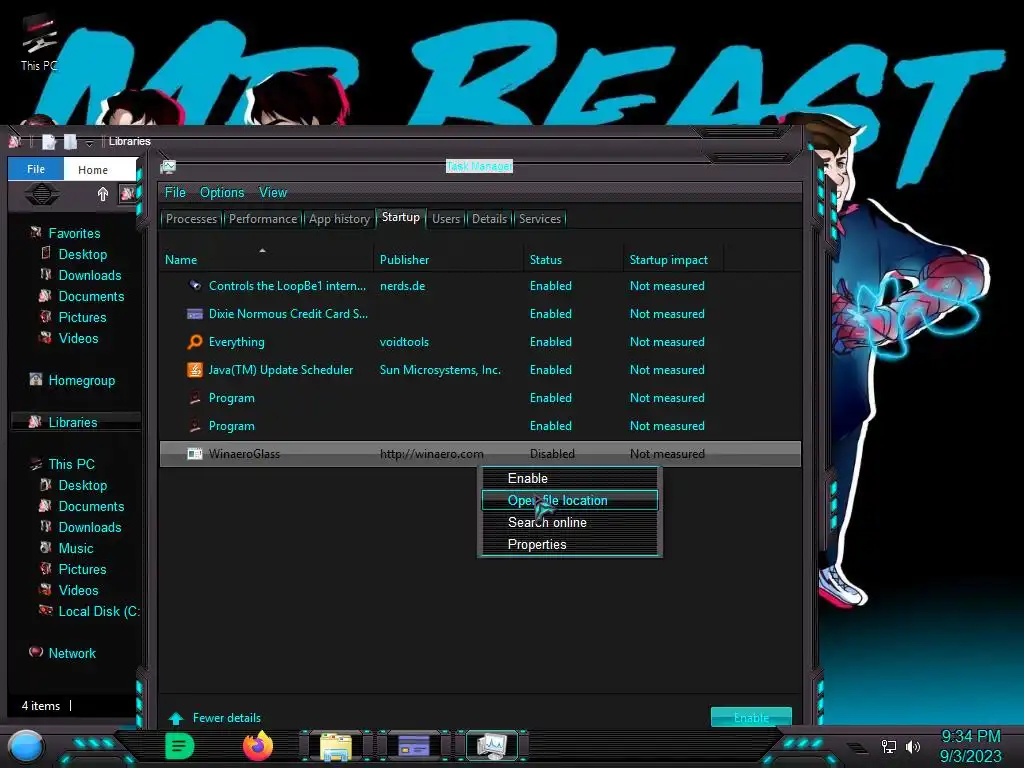Switch to the App history tab
This screenshot has width=1024, height=768.
339,219
